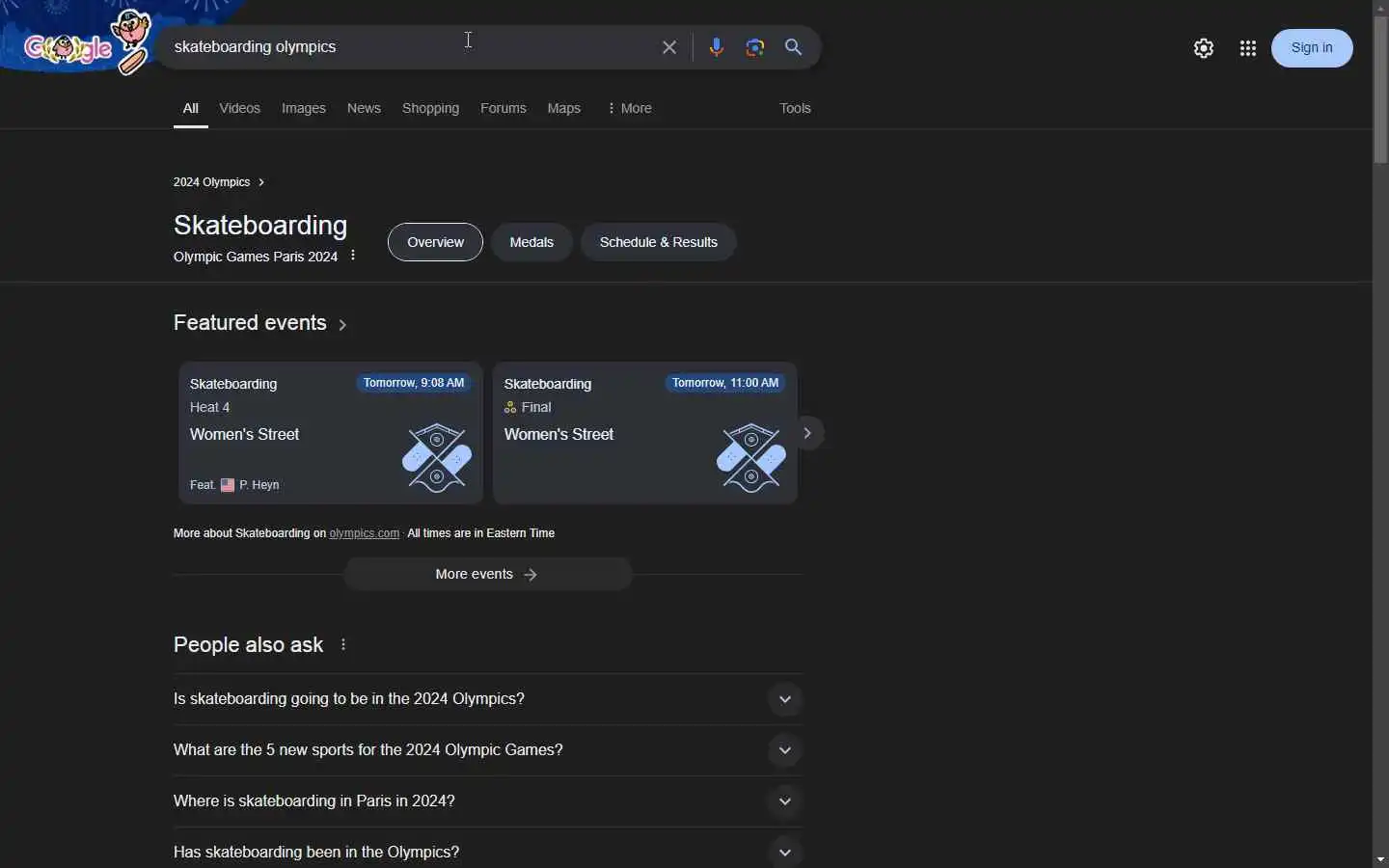Viewport: 1389px width, 868px height.
Task: Click the 'Tomorrow, 9:08 AM' time badge
Action: click(x=415, y=383)
